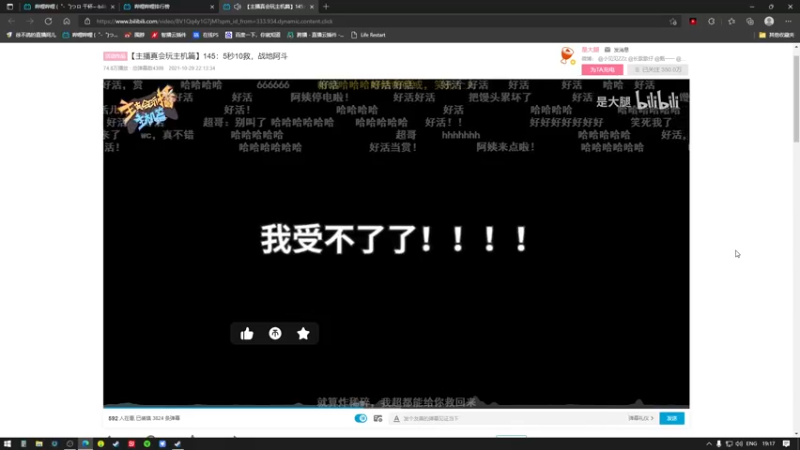Click the grey 已关注 followed button
Image resolution: width=800 pixels, height=450 pixels.
click(658, 69)
